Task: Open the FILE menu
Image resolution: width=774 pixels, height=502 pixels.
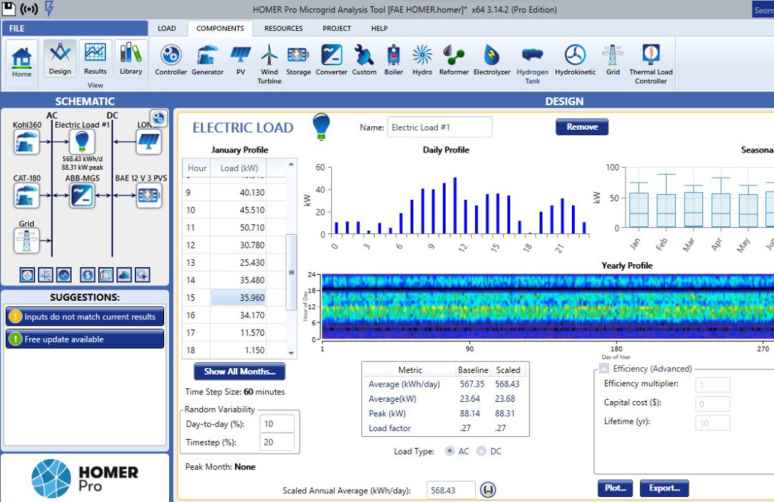Action: tap(17, 29)
